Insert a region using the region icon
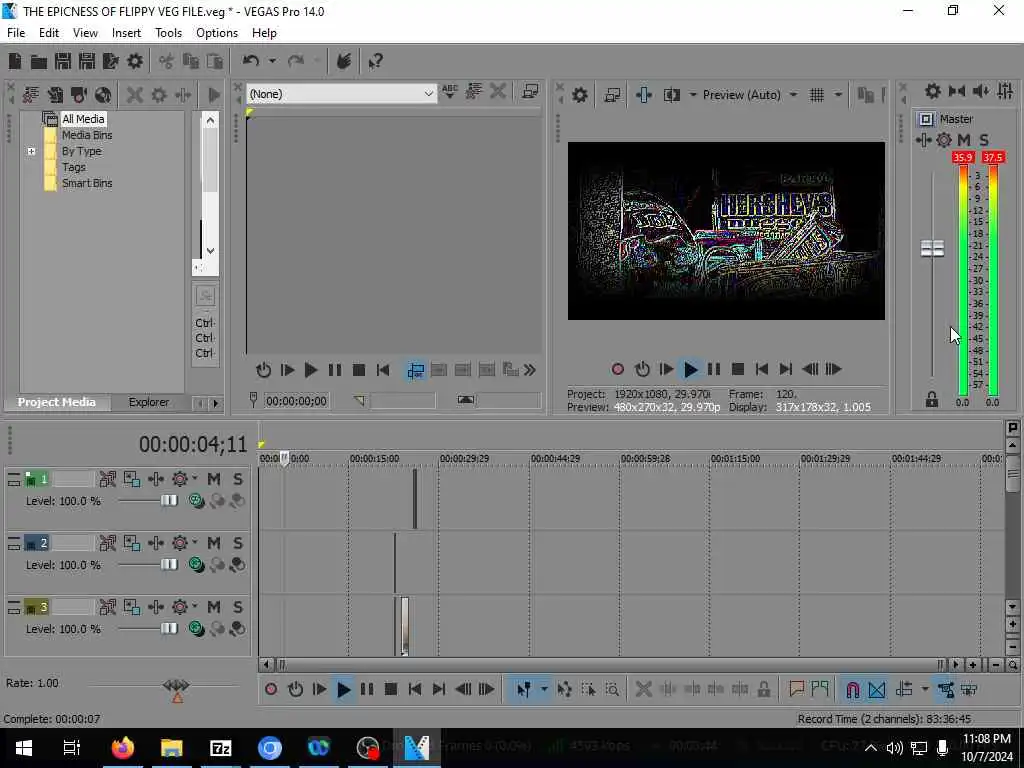This screenshot has width=1024, height=768. 820,689
